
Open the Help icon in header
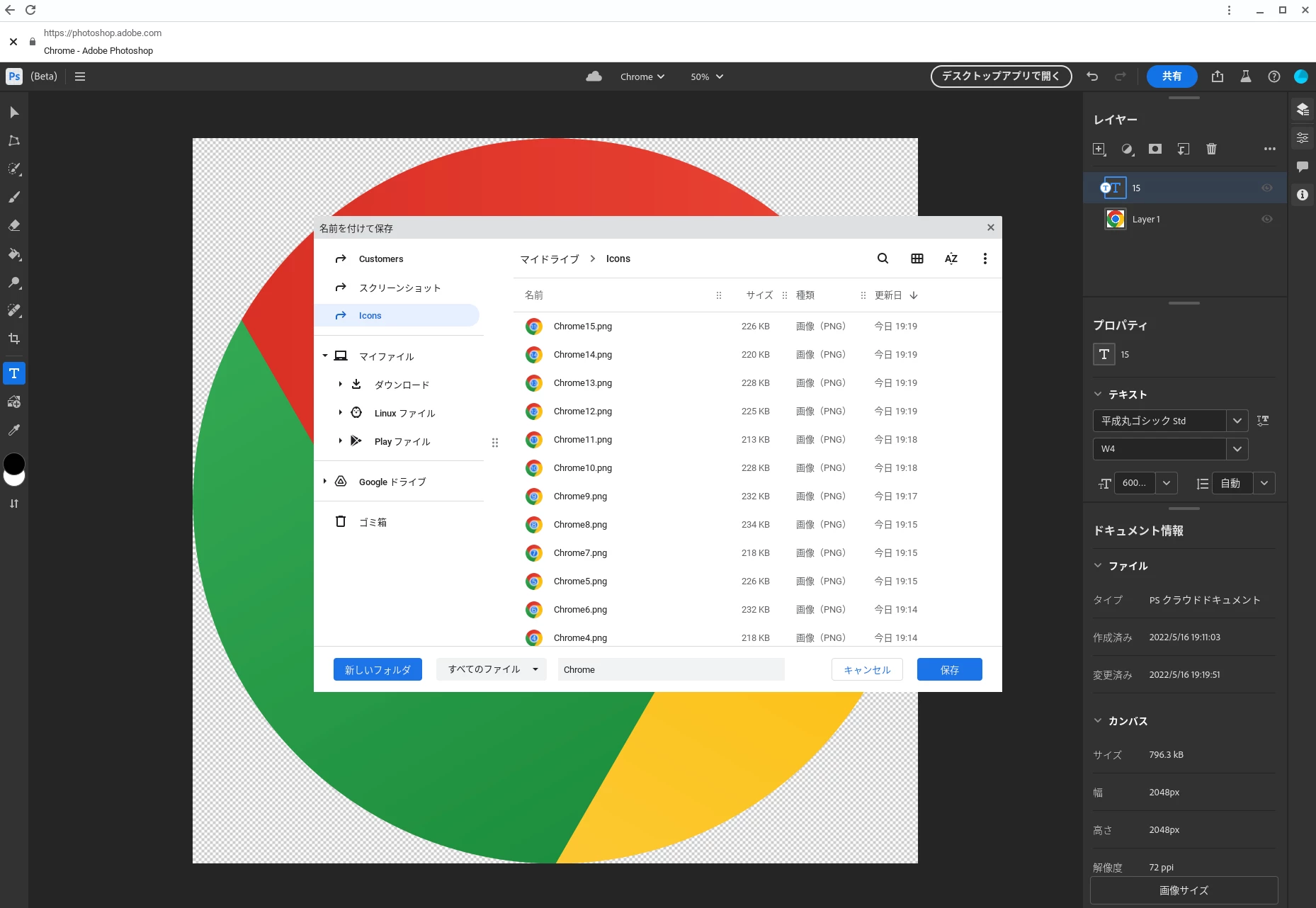point(1274,76)
